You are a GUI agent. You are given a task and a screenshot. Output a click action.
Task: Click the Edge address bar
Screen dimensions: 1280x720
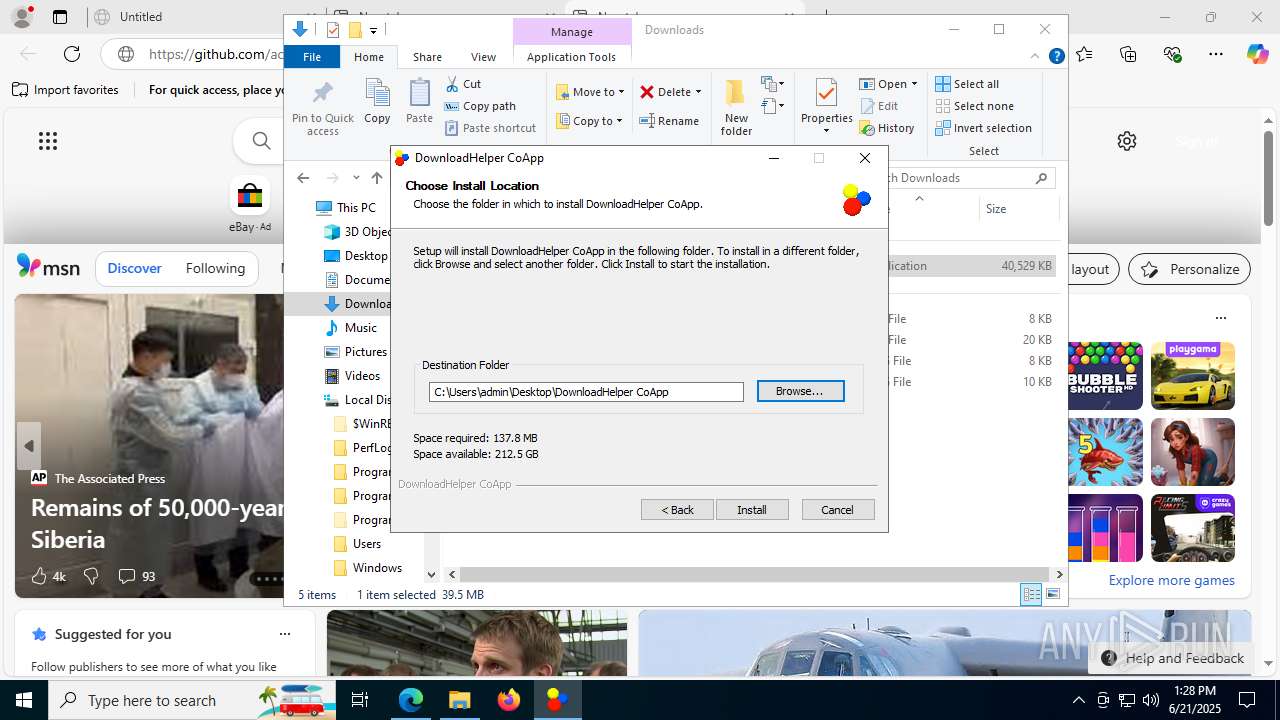tap(215, 54)
